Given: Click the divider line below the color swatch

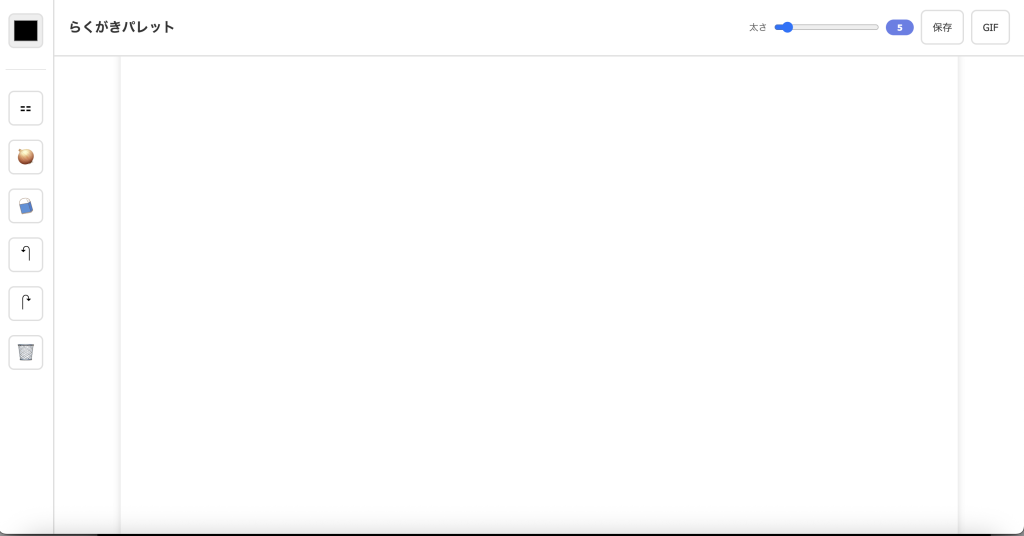Looking at the screenshot, I should [x=26, y=70].
